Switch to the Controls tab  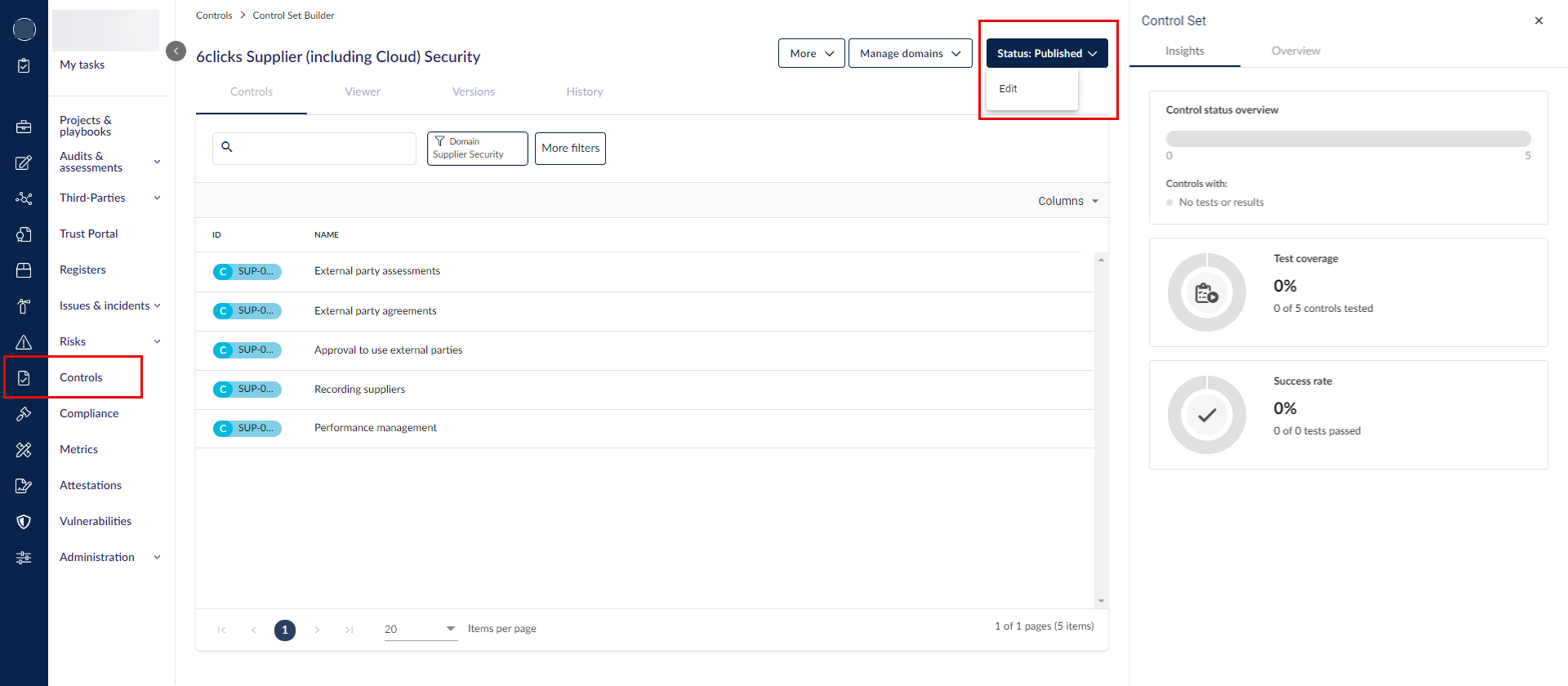click(x=252, y=92)
